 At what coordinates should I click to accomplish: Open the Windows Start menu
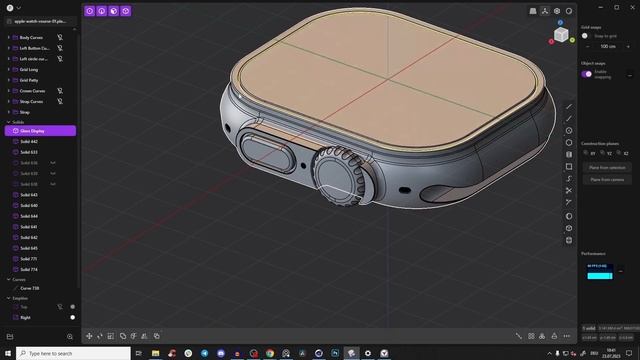[8, 353]
